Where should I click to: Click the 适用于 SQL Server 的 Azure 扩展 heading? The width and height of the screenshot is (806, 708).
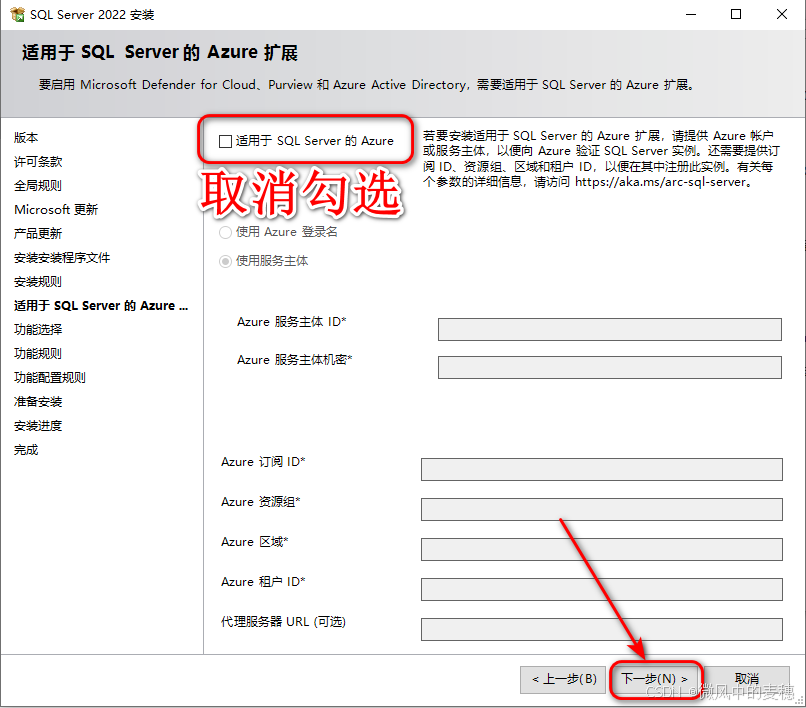160,52
